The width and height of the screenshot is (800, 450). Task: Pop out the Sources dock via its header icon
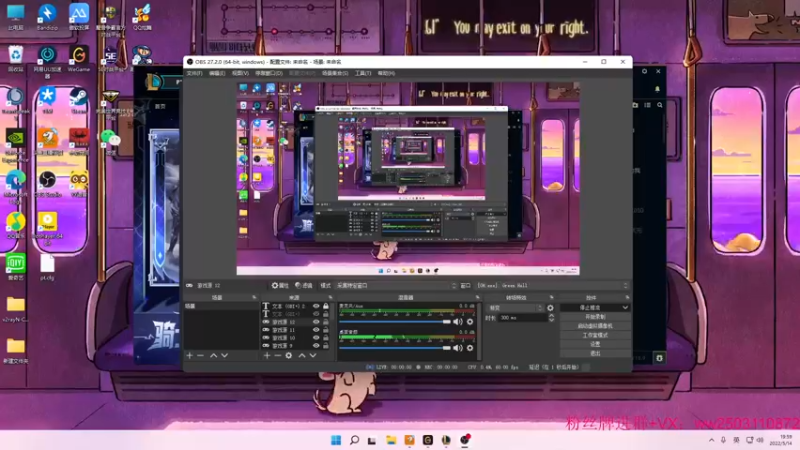[330, 297]
